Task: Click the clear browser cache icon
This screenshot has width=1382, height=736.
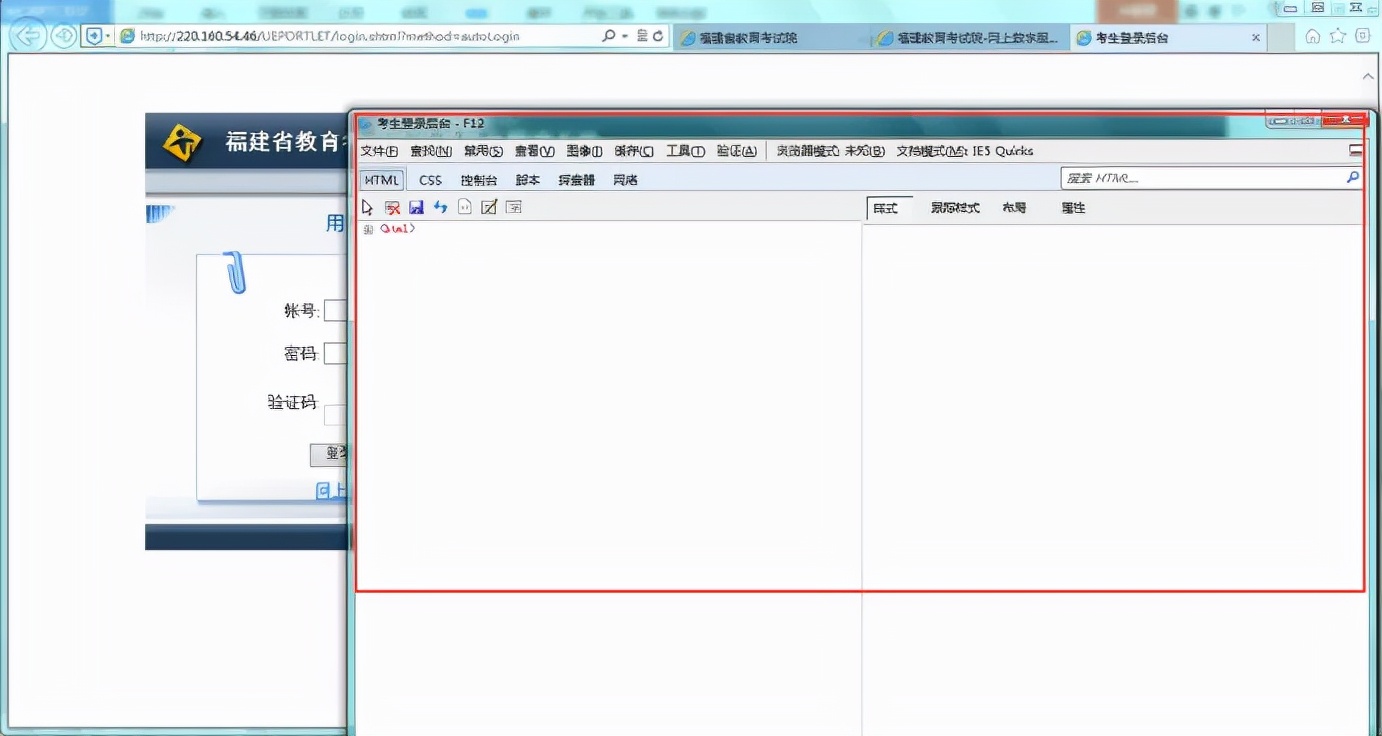Action: (x=392, y=206)
